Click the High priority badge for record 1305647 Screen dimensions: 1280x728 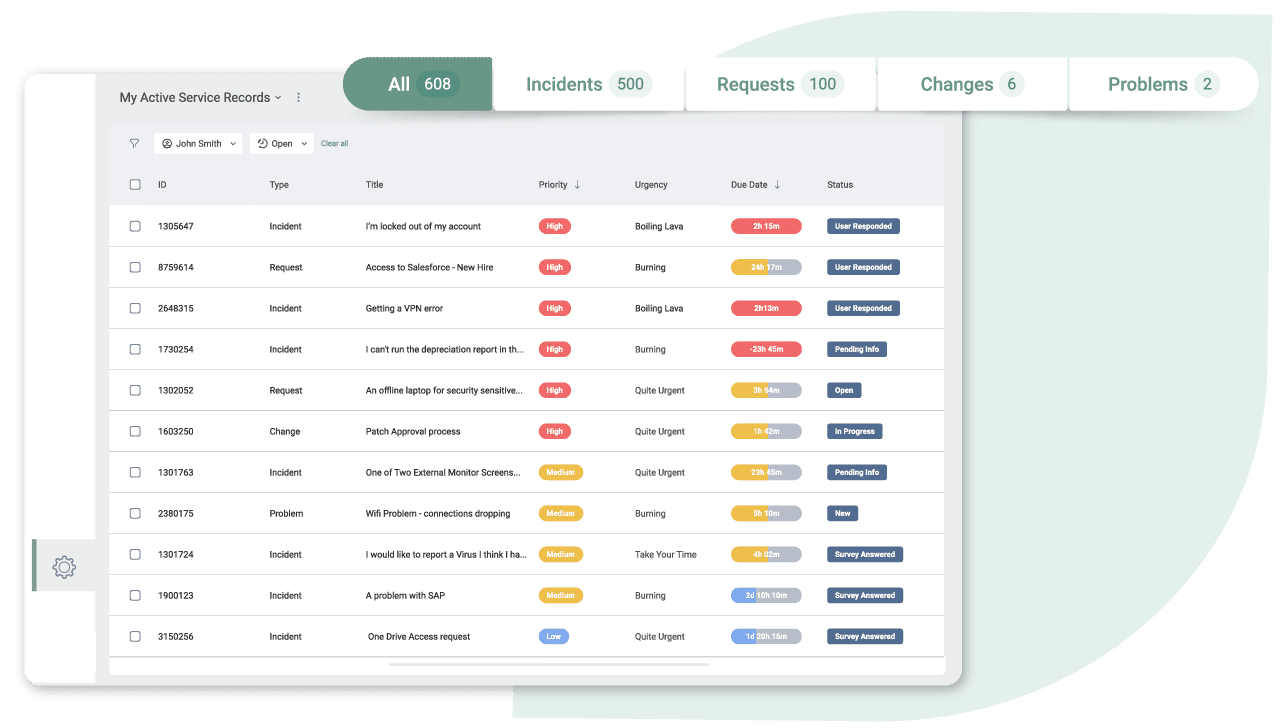coord(554,226)
